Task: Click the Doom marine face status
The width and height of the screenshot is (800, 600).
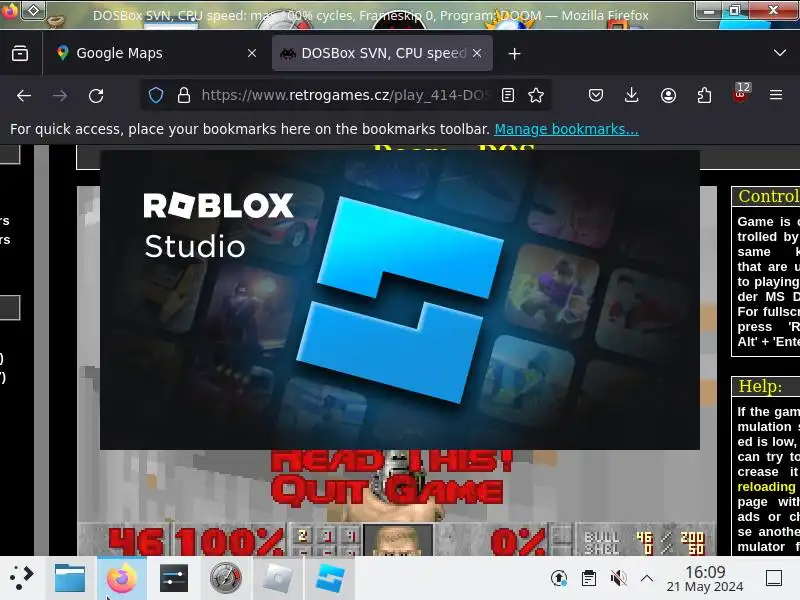Action: click(397, 540)
